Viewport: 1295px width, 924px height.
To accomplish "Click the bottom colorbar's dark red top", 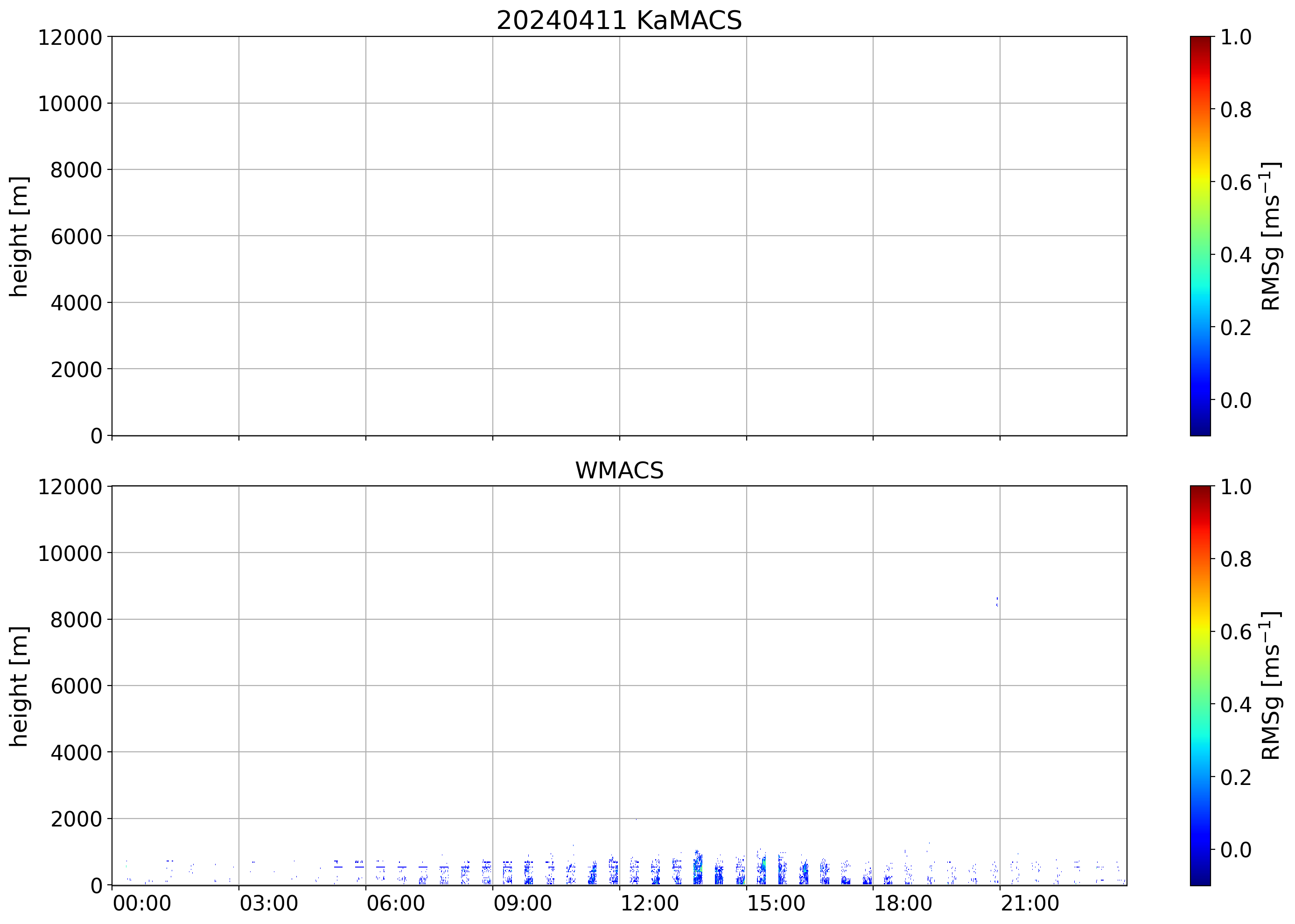I will pos(1200,490).
